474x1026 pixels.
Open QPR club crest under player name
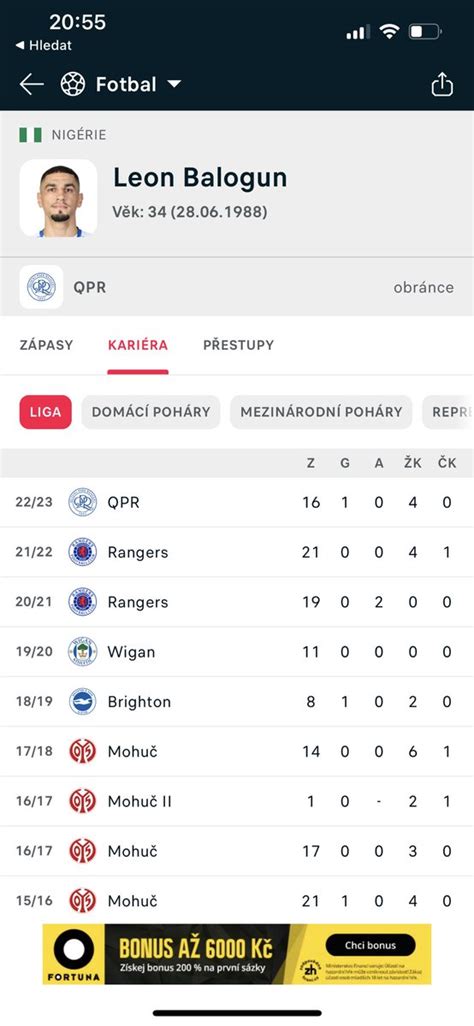(x=41, y=287)
